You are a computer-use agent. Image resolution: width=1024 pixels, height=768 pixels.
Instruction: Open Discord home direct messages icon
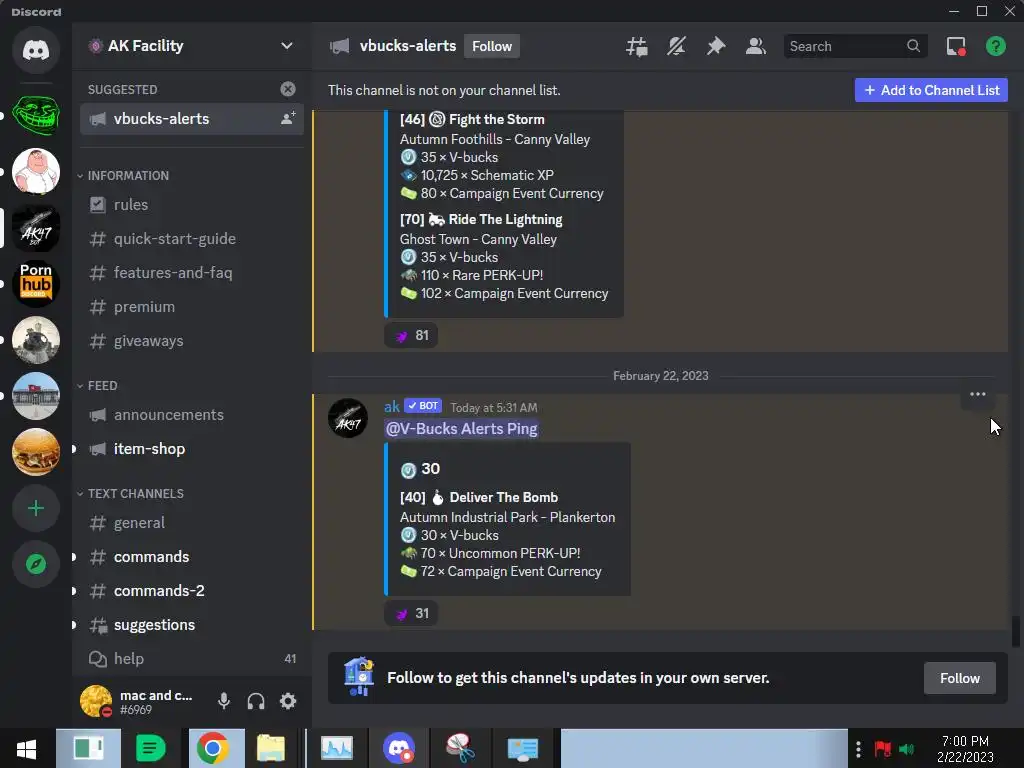36,50
